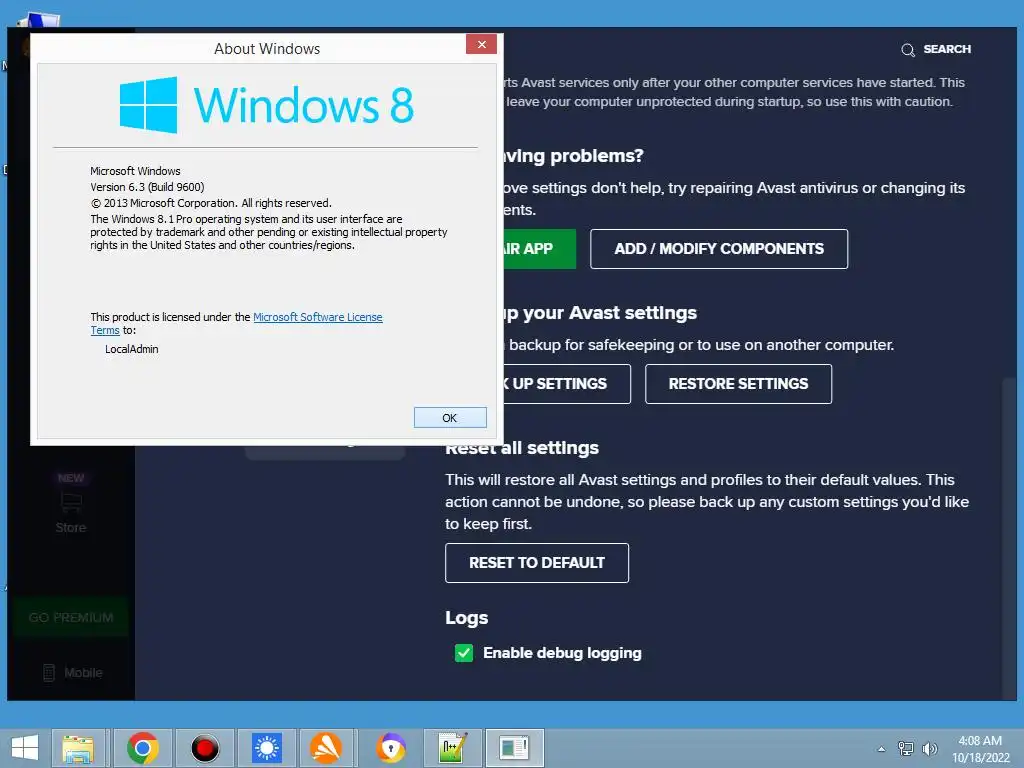Screen dimensions: 1024x768
Task: Click the network tray icon
Action: coord(906,749)
